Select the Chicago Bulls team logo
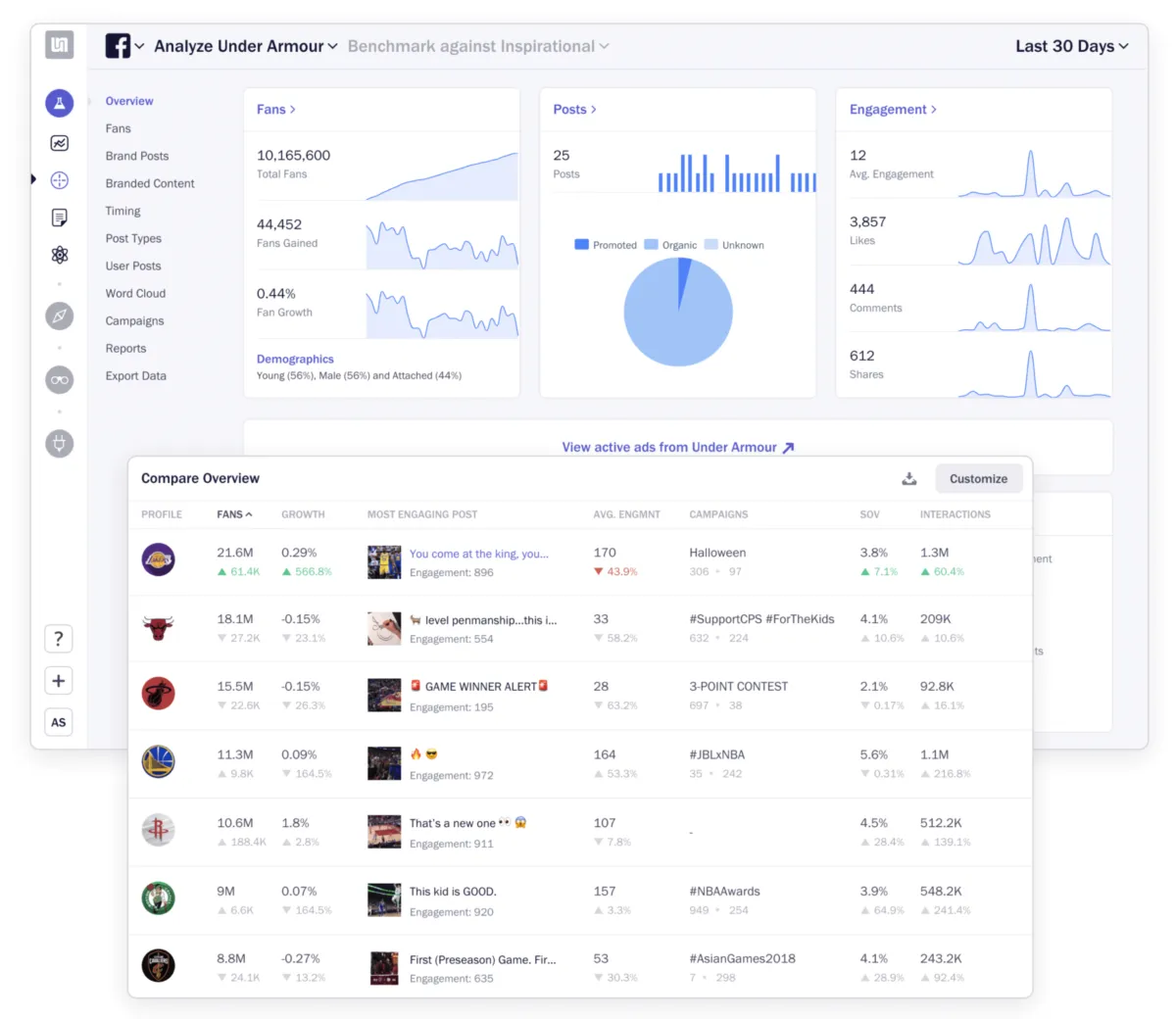This screenshot has width=1176, height=1019. point(158,627)
